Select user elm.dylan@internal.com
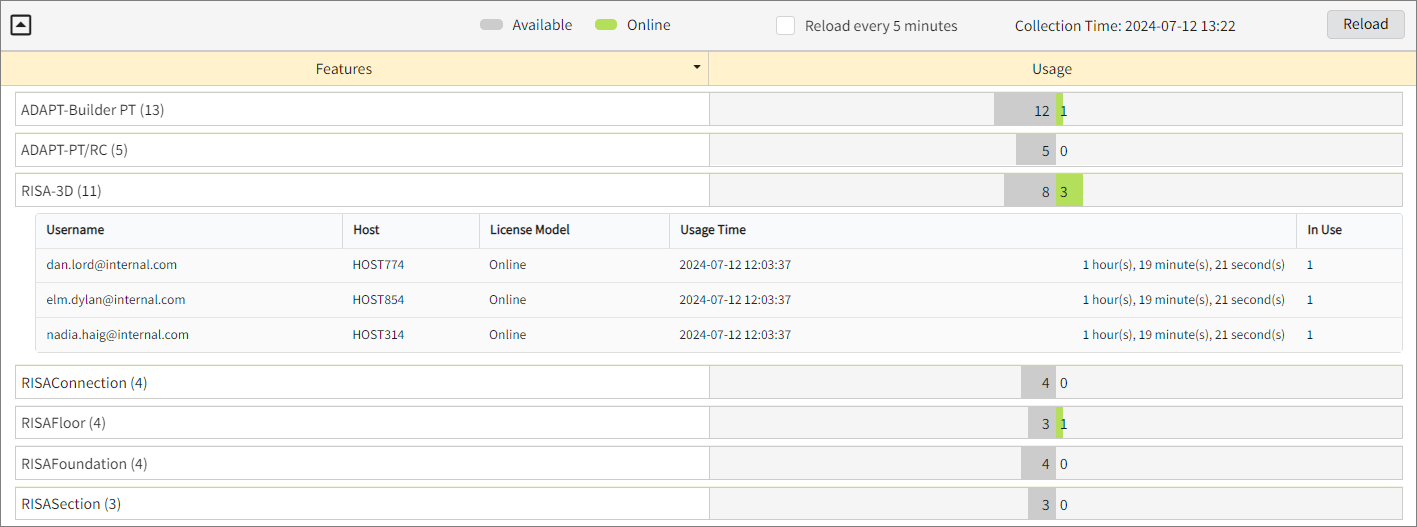Viewport: 1417px width, 527px height. pyautogui.click(x=116, y=300)
